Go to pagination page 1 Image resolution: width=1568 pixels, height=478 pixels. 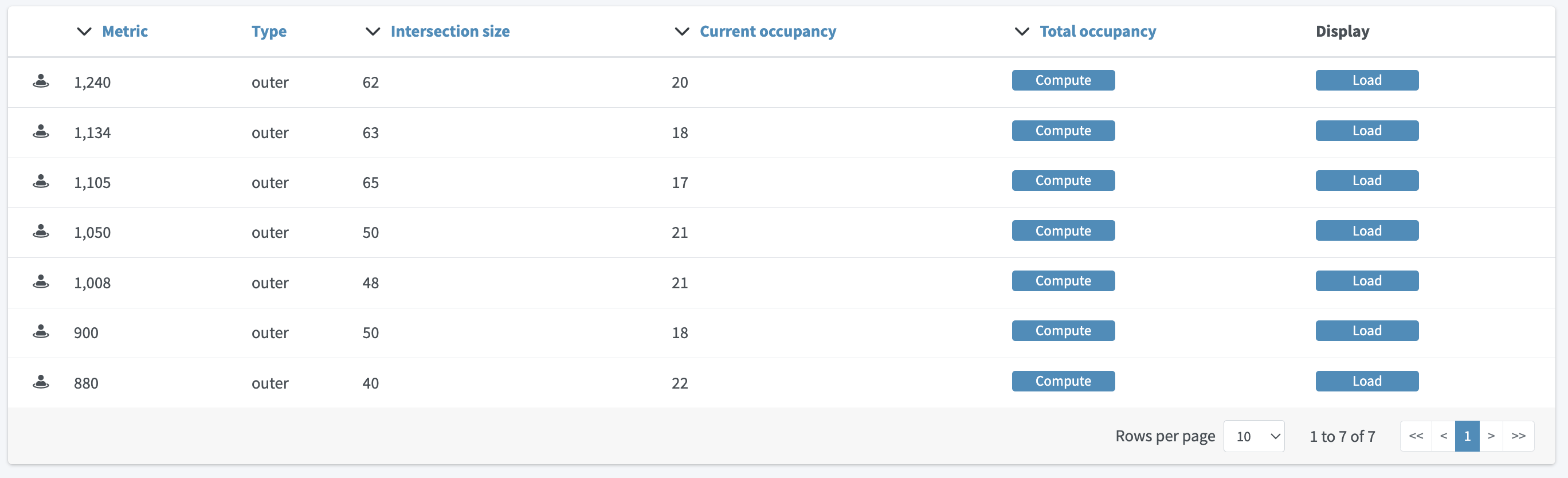[1467, 436]
